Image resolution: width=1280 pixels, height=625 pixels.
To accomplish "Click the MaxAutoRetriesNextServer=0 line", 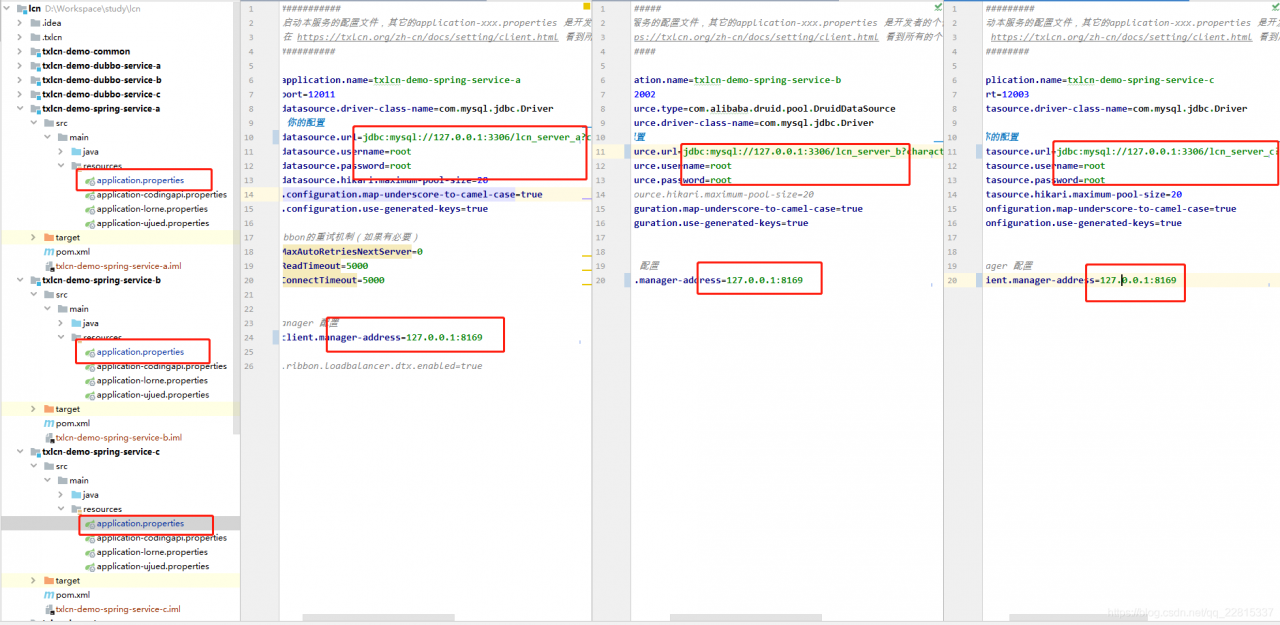I will tap(352, 252).
